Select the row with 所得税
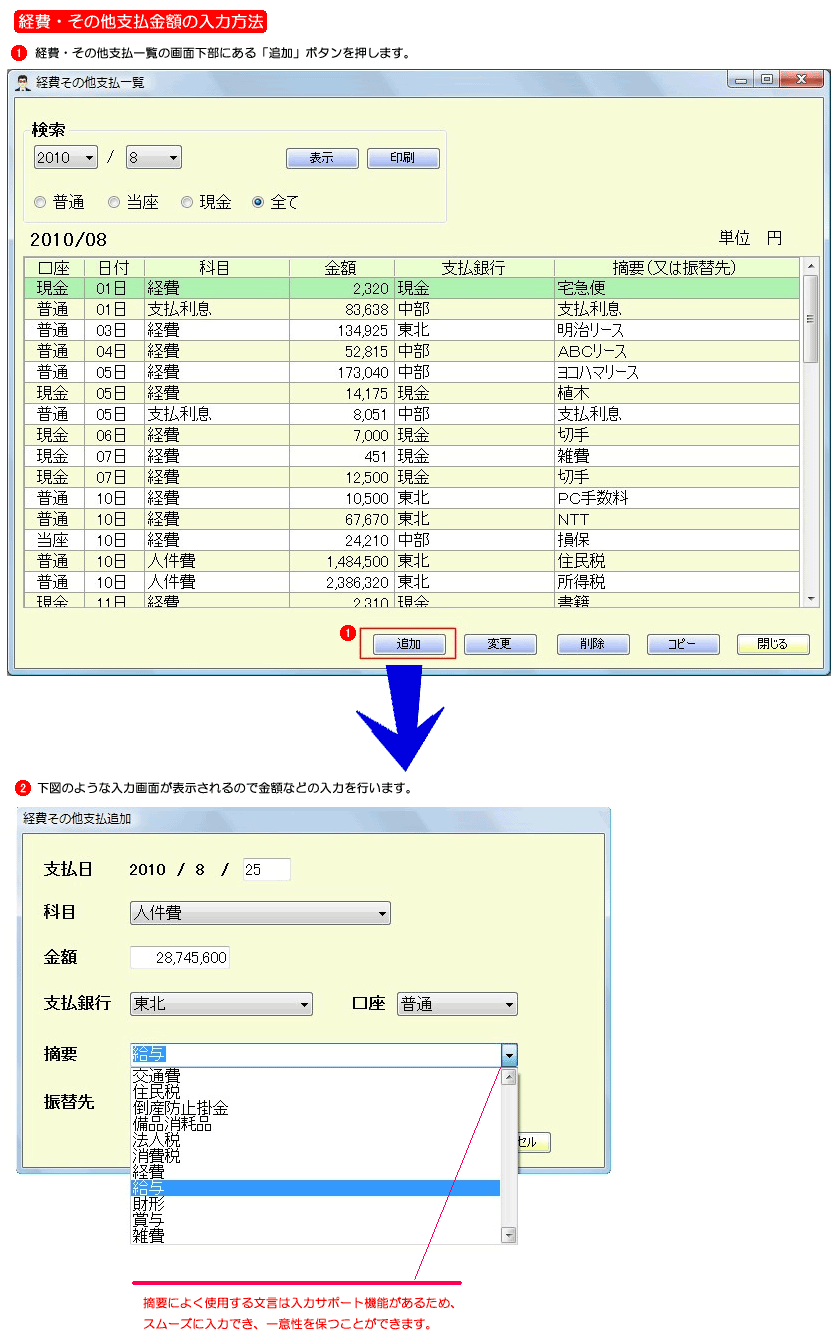Screen dimensions: 837x1340 pos(412,582)
